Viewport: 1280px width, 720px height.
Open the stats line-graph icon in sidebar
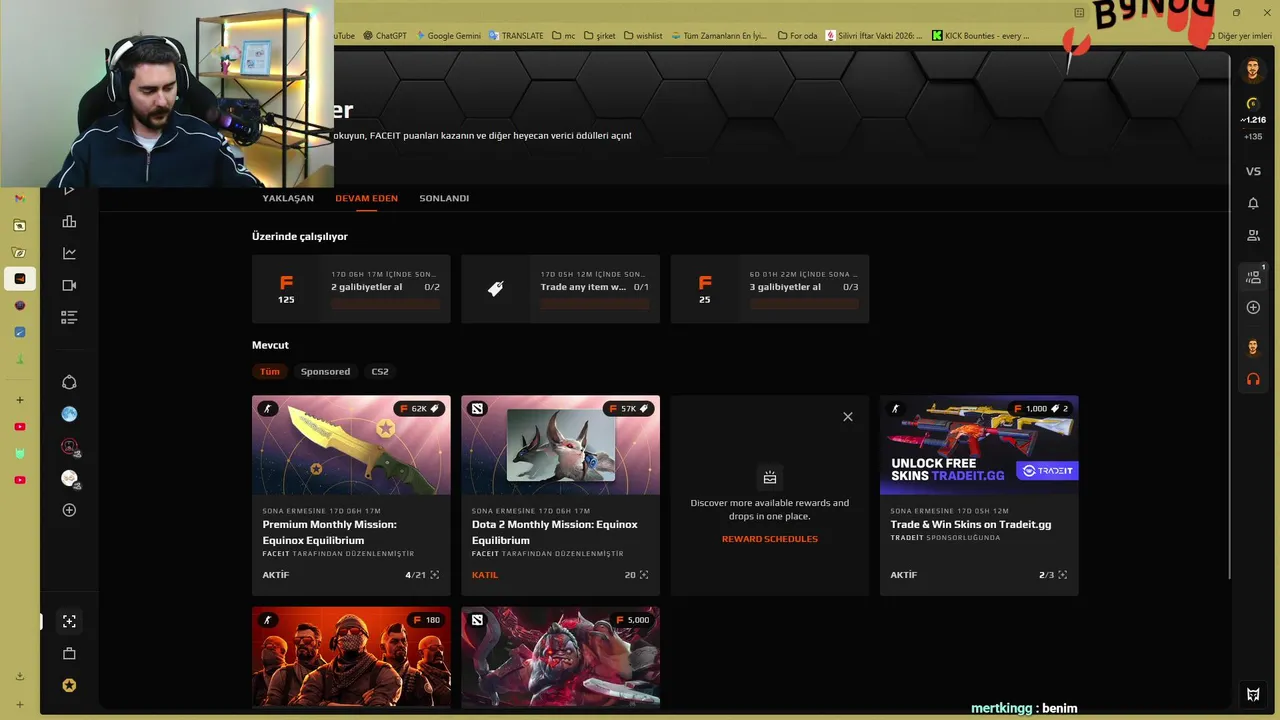click(69, 253)
